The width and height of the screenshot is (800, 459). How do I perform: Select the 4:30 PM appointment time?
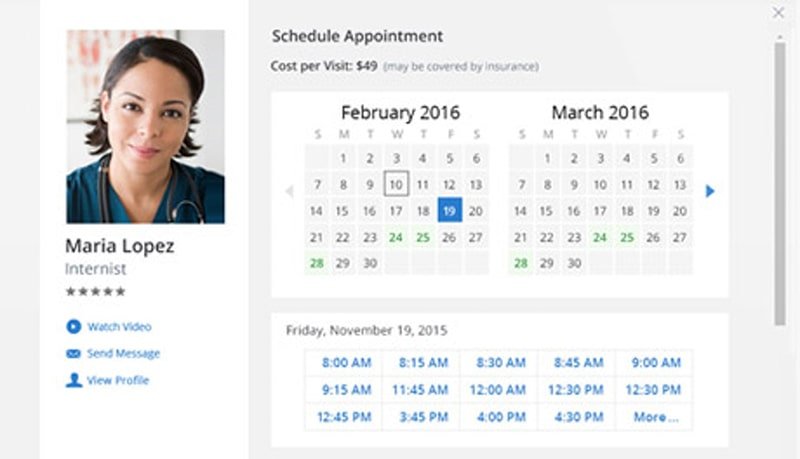coord(577,417)
